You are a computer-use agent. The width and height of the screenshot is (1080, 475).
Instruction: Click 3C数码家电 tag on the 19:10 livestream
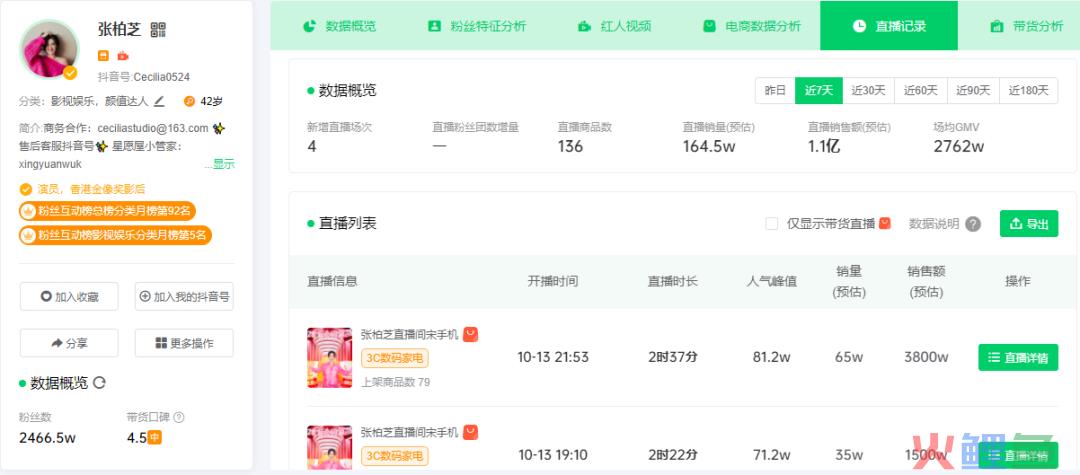(395, 456)
